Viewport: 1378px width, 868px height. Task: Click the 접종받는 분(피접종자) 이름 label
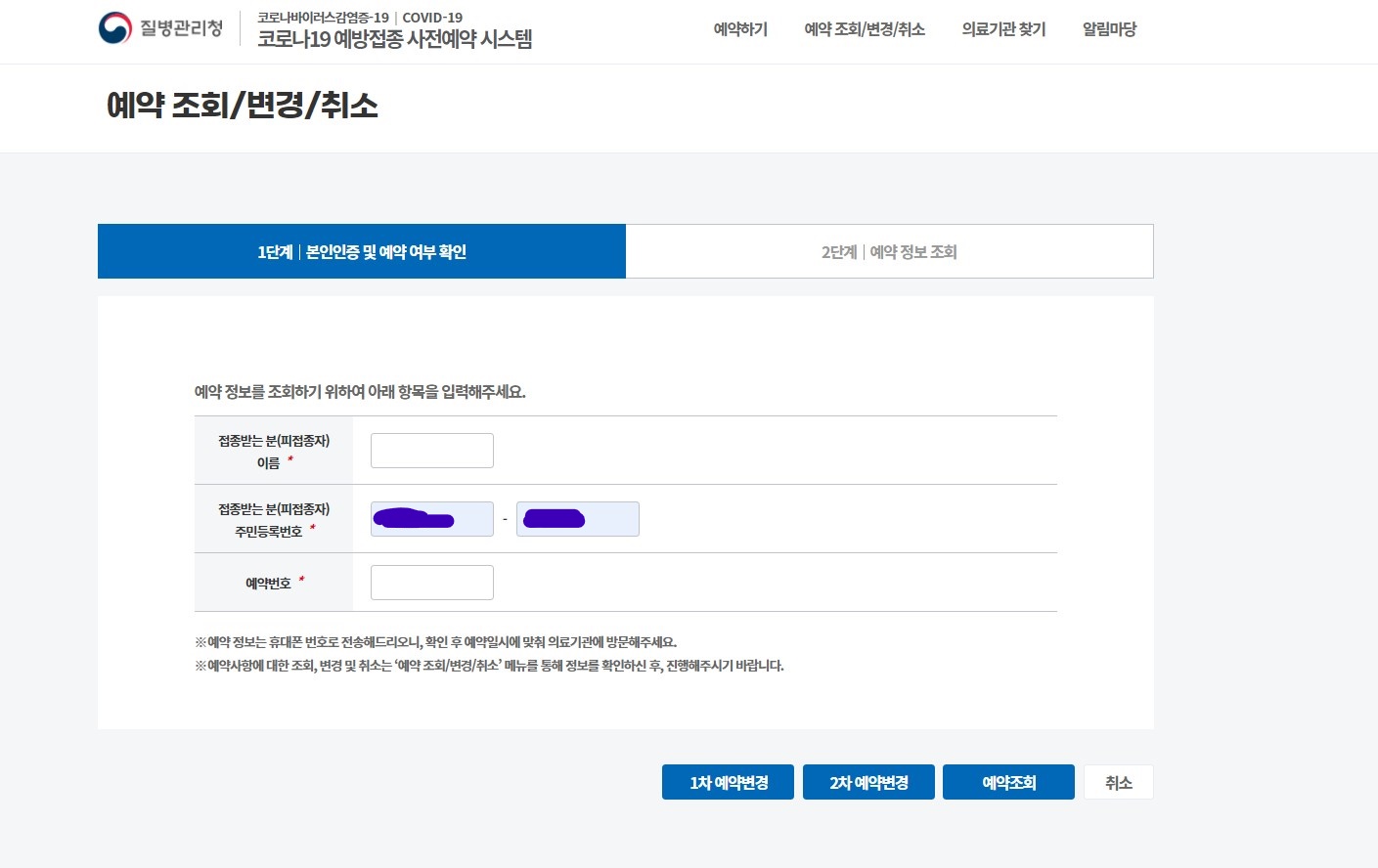pos(274,452)
